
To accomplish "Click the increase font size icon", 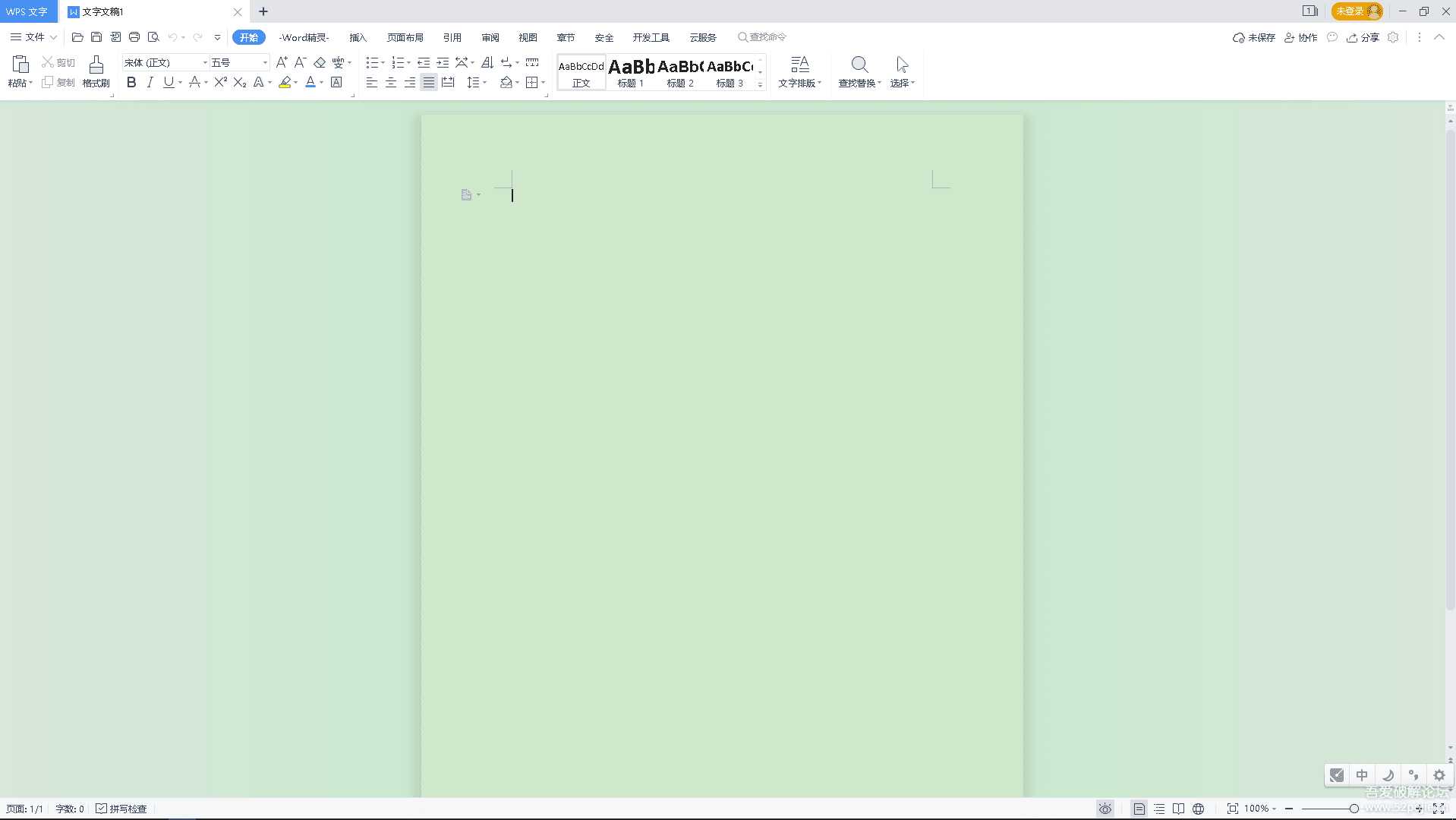I will tap(282, 62).
